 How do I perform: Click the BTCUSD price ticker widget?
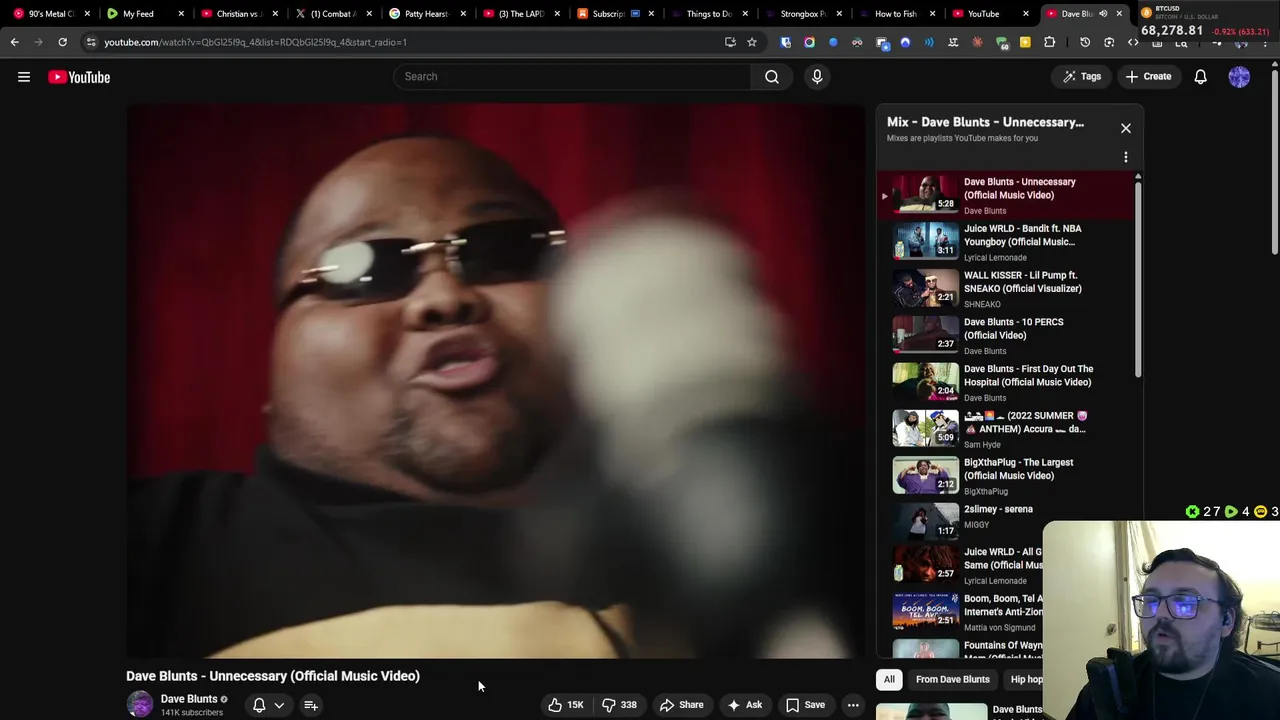[x=1207, y=22]
